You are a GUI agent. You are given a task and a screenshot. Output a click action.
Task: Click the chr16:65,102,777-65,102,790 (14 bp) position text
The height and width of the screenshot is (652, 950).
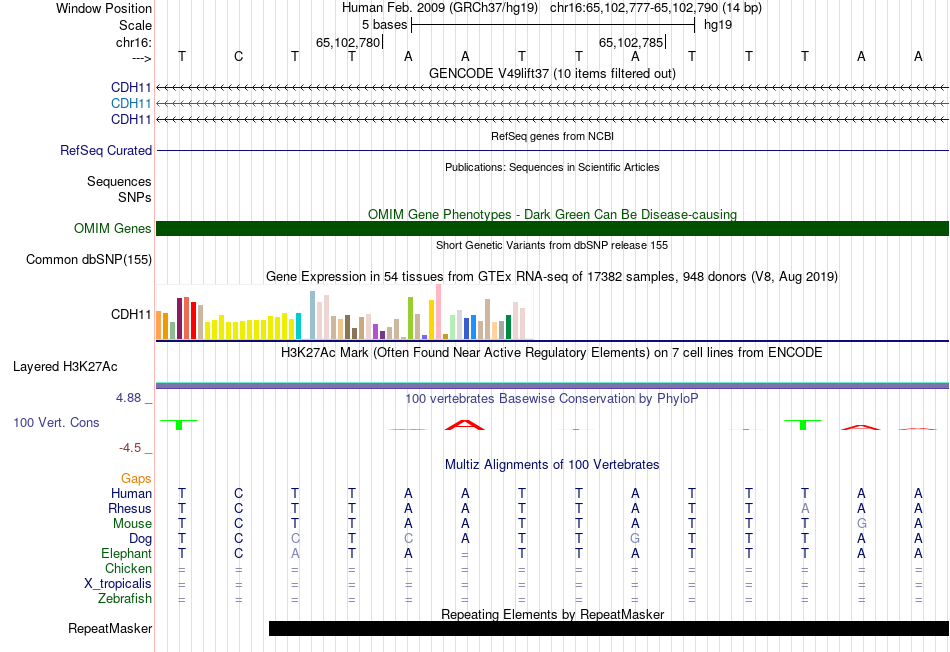click(656, 8)
